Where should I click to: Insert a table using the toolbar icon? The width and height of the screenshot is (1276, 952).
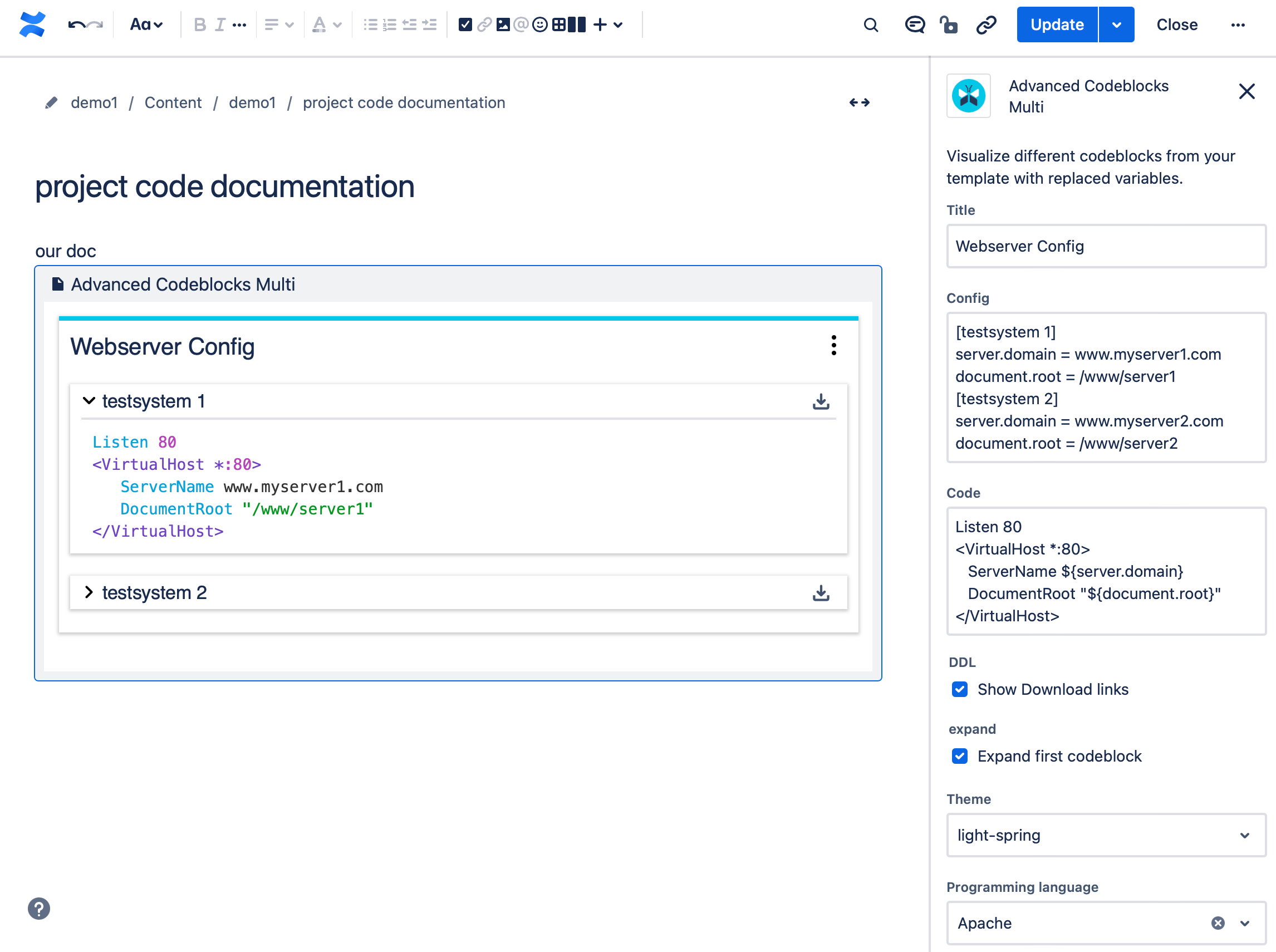(559, 24)
